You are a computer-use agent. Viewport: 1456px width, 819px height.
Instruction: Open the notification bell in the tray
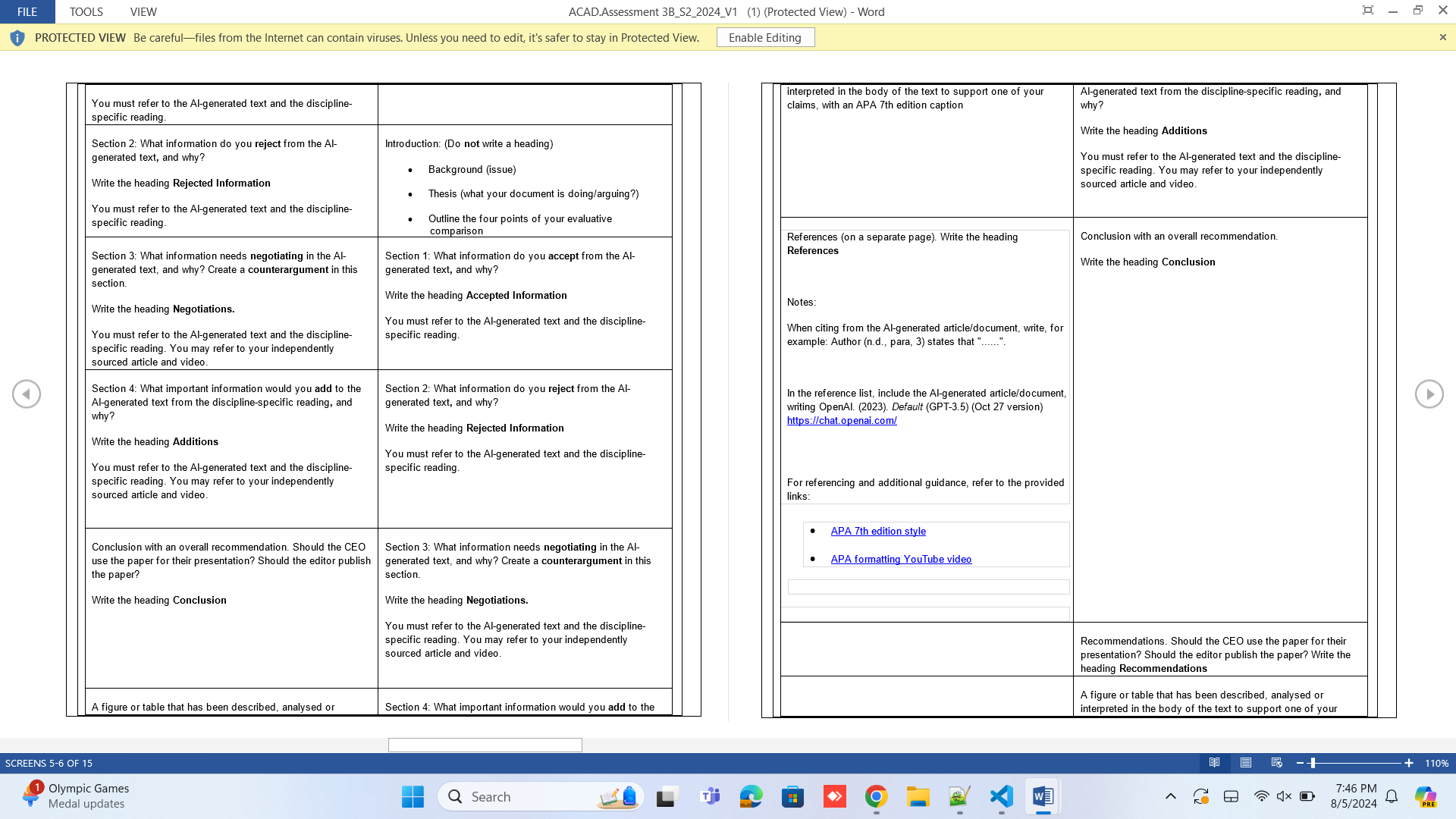click(1392, 797)
